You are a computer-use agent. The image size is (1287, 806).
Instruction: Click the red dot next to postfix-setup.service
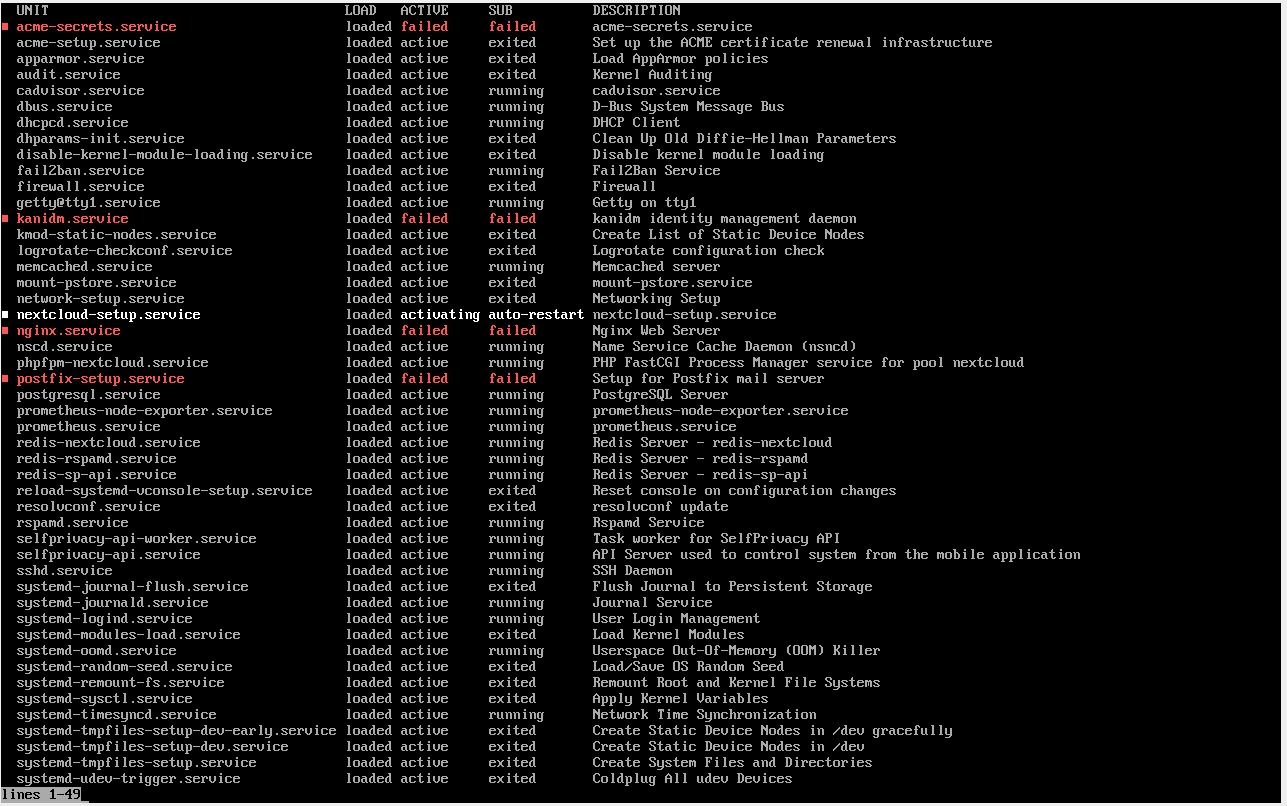tap(7, 378)
